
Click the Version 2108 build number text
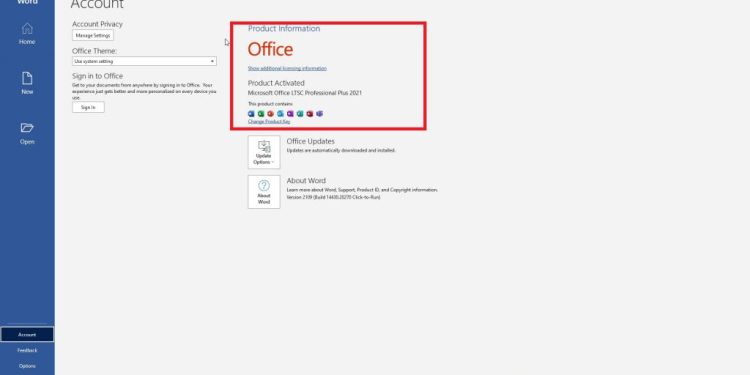(333, 197)
